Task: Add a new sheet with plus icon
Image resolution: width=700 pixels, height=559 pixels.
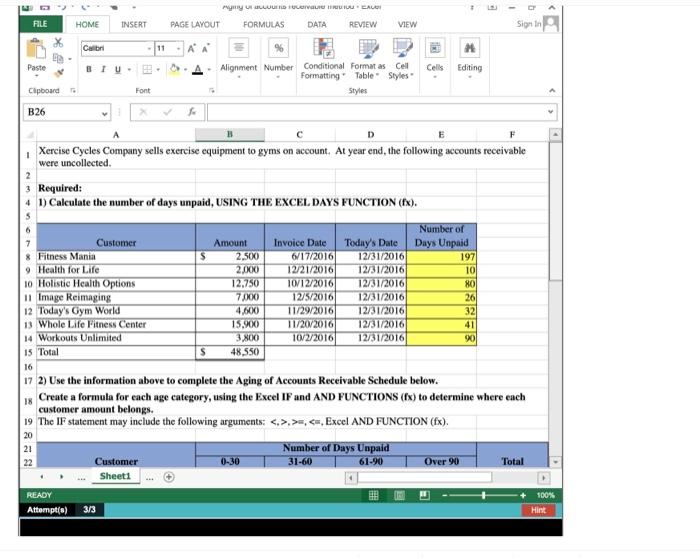Action: 169,477
